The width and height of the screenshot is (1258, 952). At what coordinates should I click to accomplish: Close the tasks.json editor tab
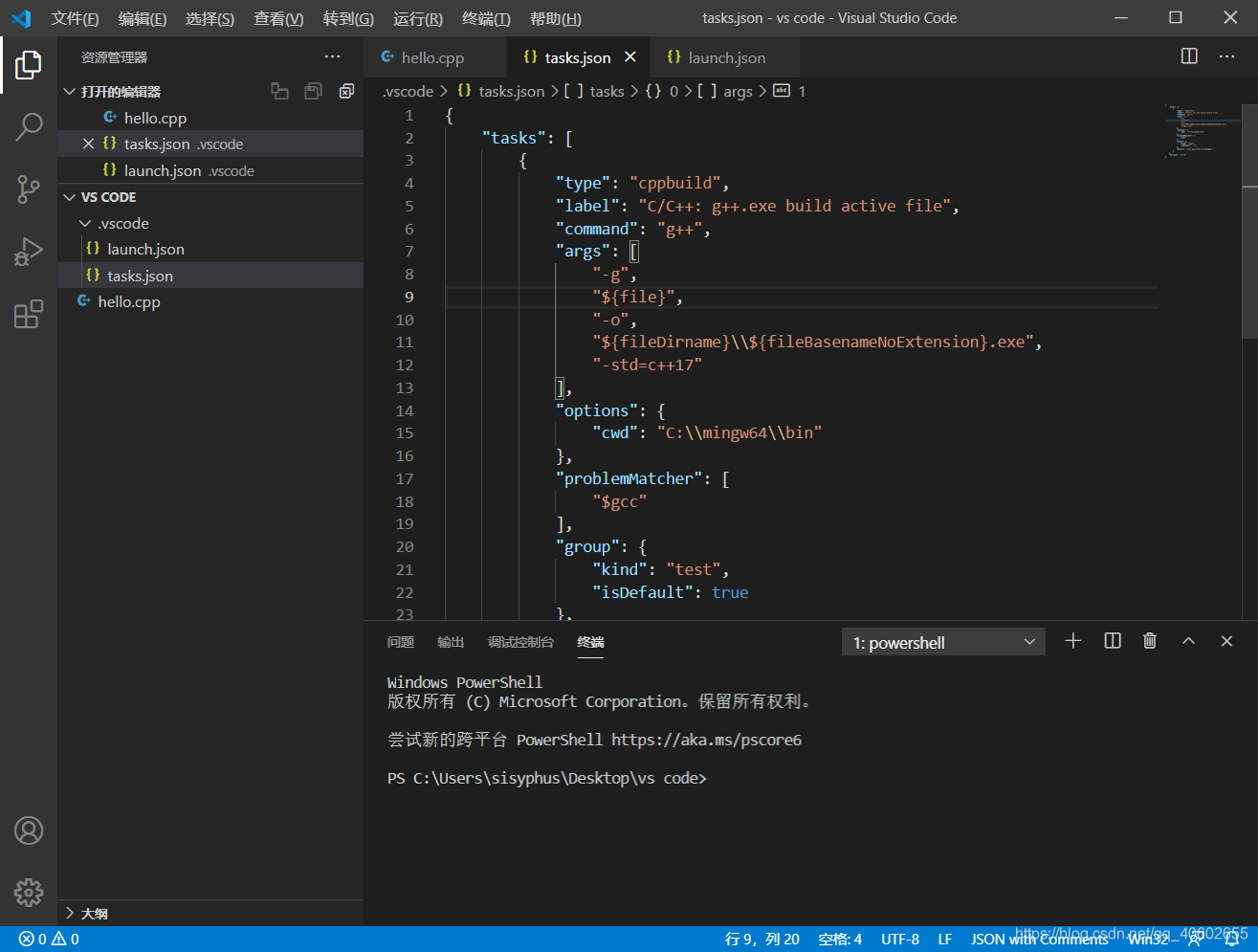tap(630, 57)
